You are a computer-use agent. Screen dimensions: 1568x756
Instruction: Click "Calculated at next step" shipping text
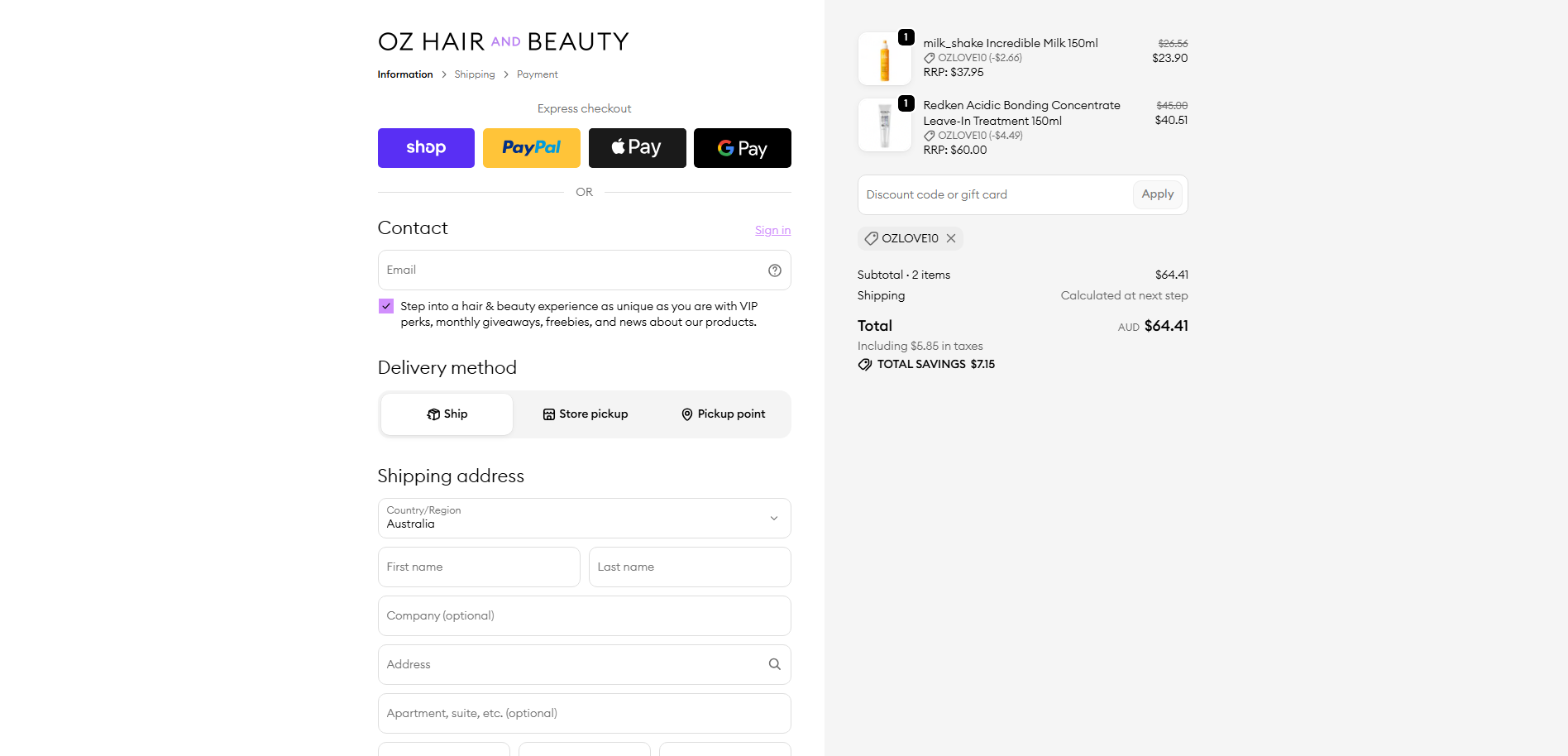tap(1125, 296)
